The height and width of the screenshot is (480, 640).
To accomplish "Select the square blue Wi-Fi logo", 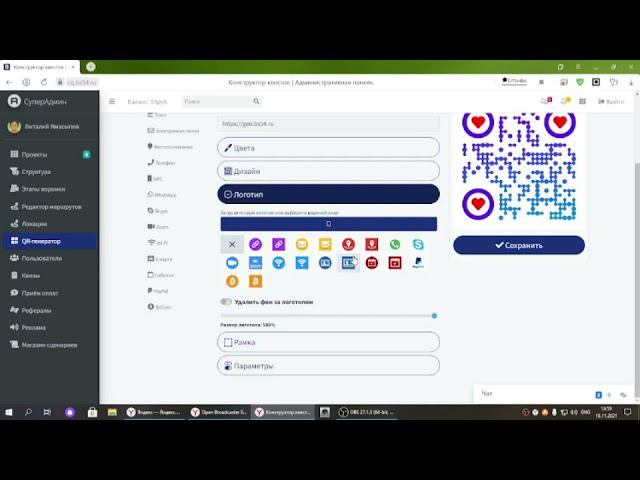I will point(302,263).
